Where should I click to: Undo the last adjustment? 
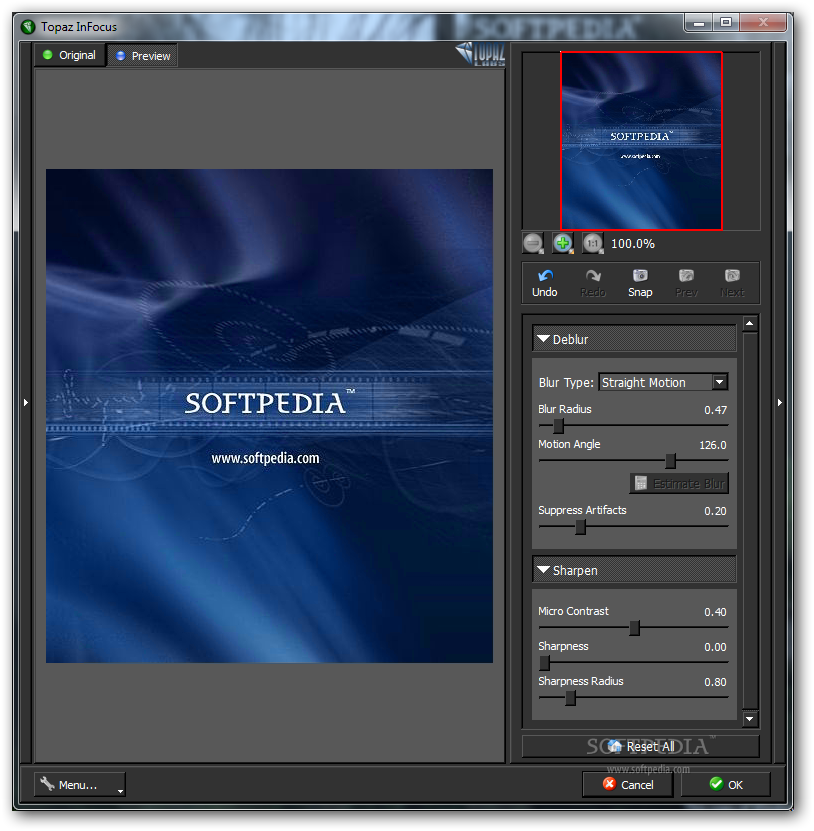point(545,284)
